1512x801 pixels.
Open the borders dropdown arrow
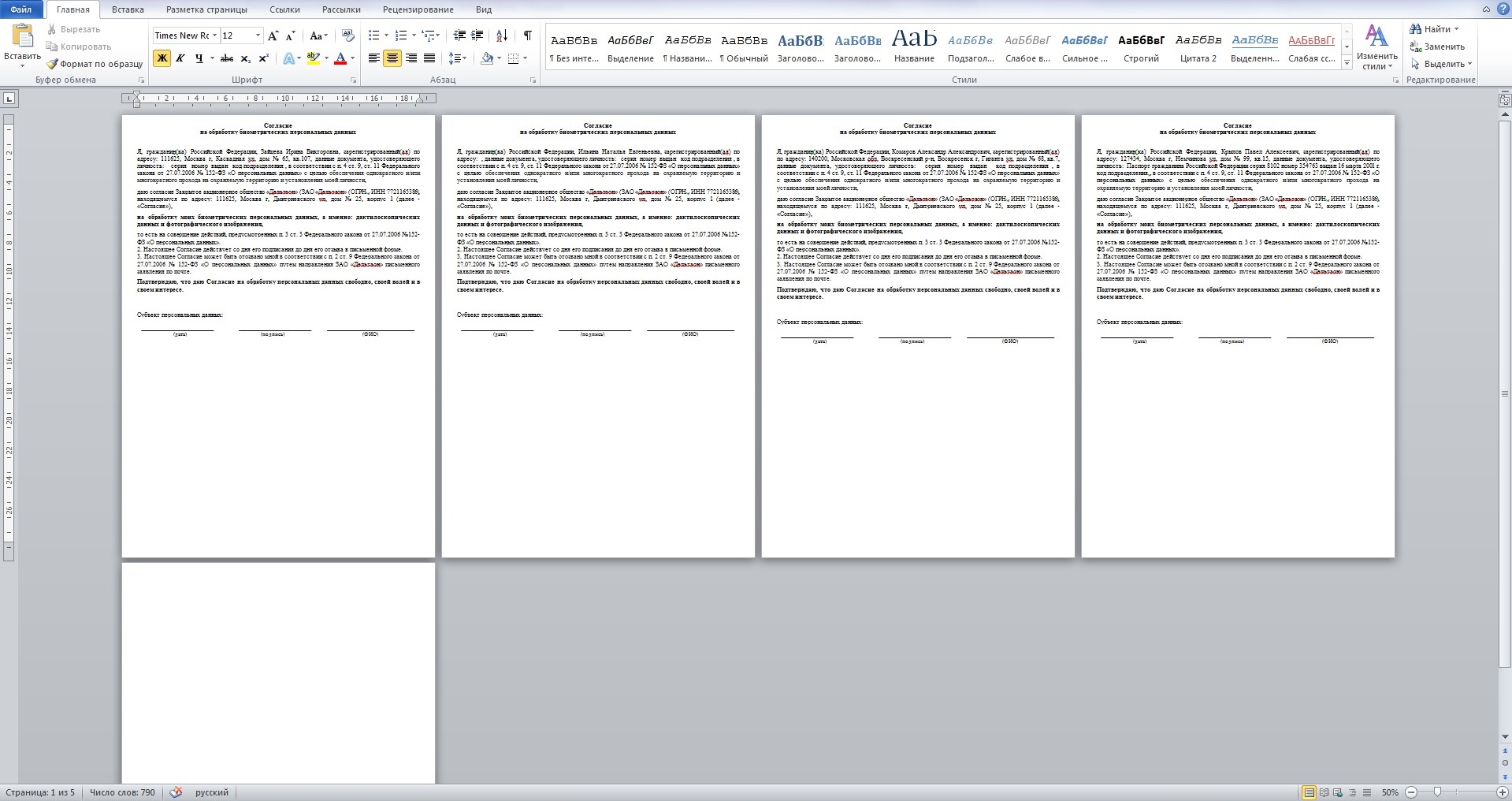click(x=526, y=58)
